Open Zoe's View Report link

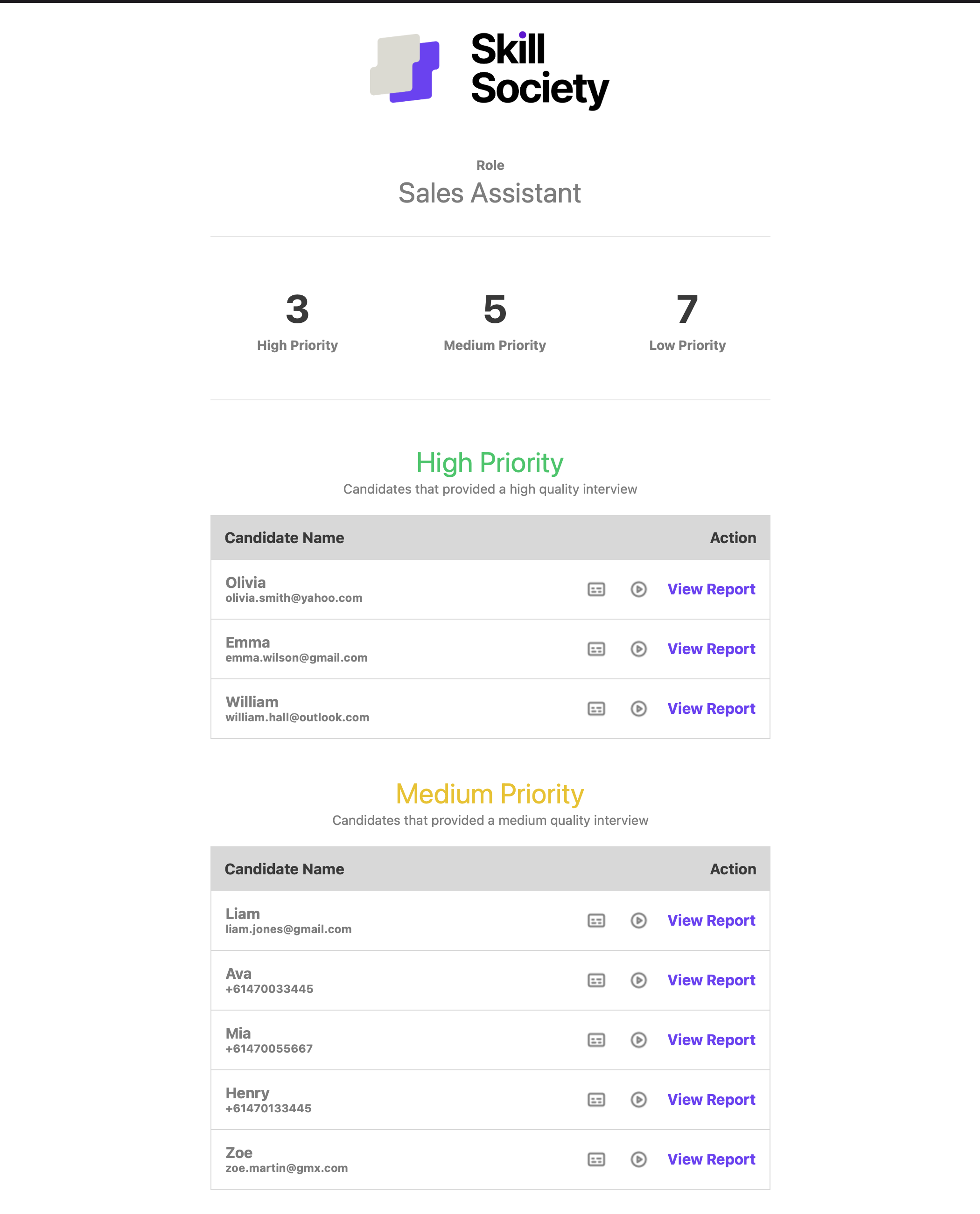[711, 1159]
